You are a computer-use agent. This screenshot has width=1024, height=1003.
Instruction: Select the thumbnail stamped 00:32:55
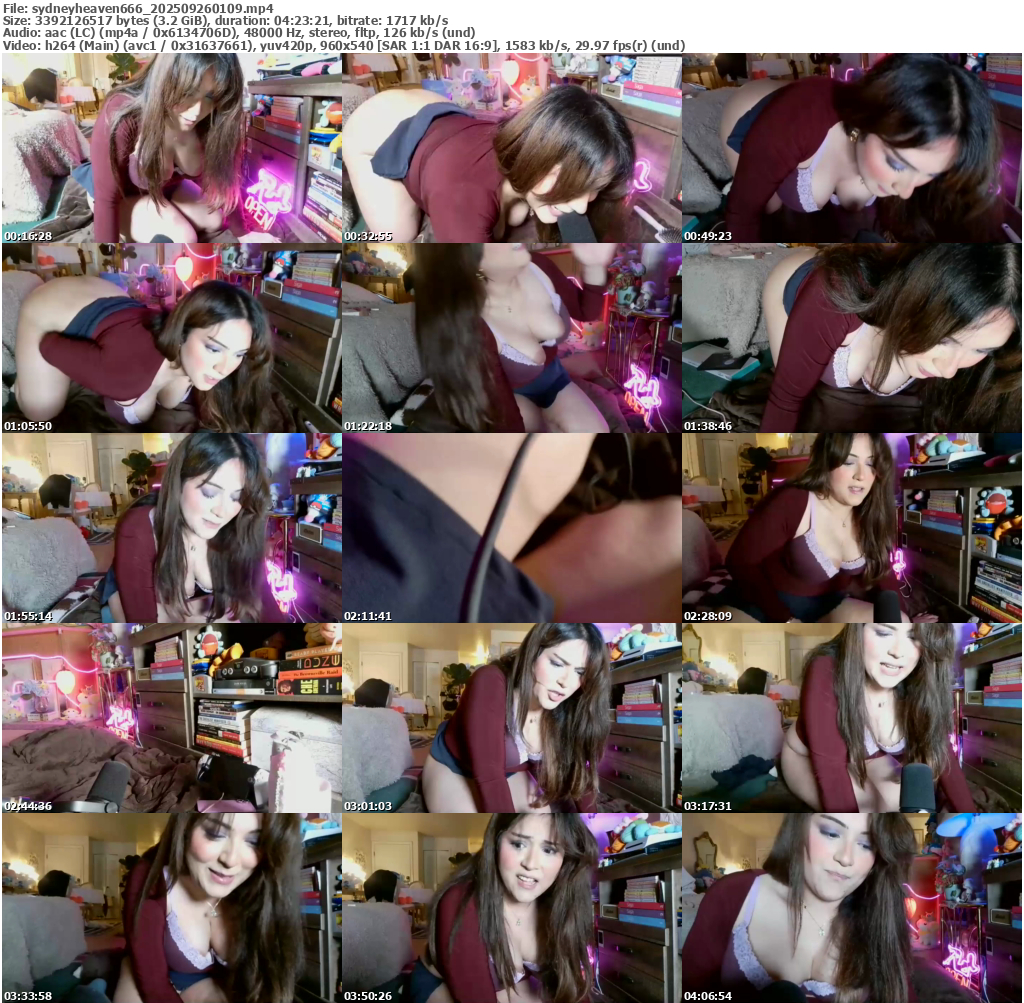[512, 148]
